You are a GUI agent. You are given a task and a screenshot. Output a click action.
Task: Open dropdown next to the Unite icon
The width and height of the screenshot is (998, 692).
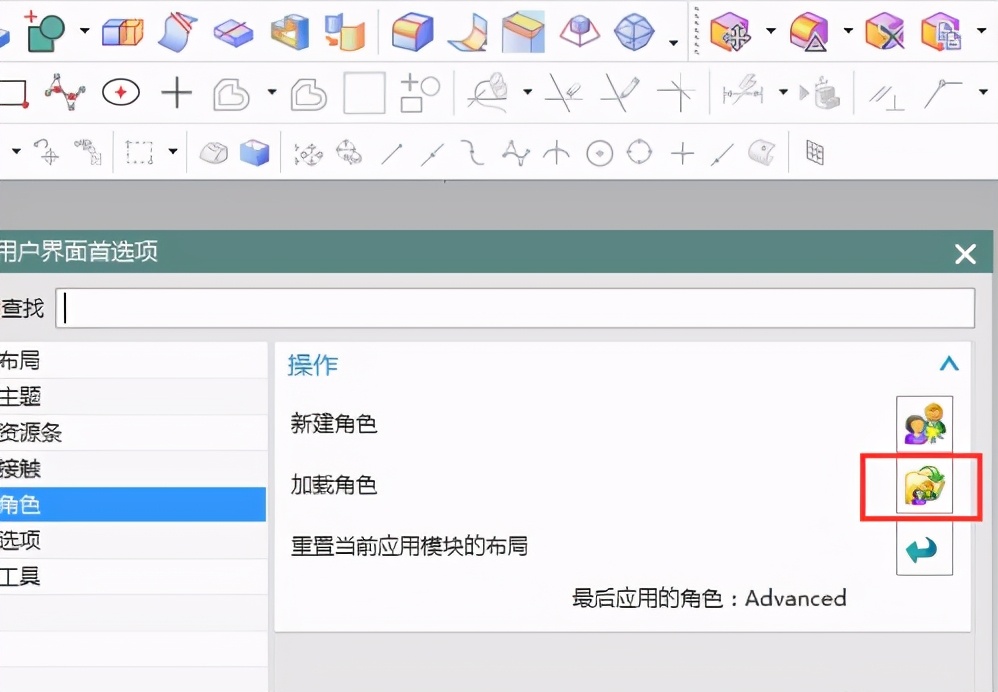click(85, 31)
